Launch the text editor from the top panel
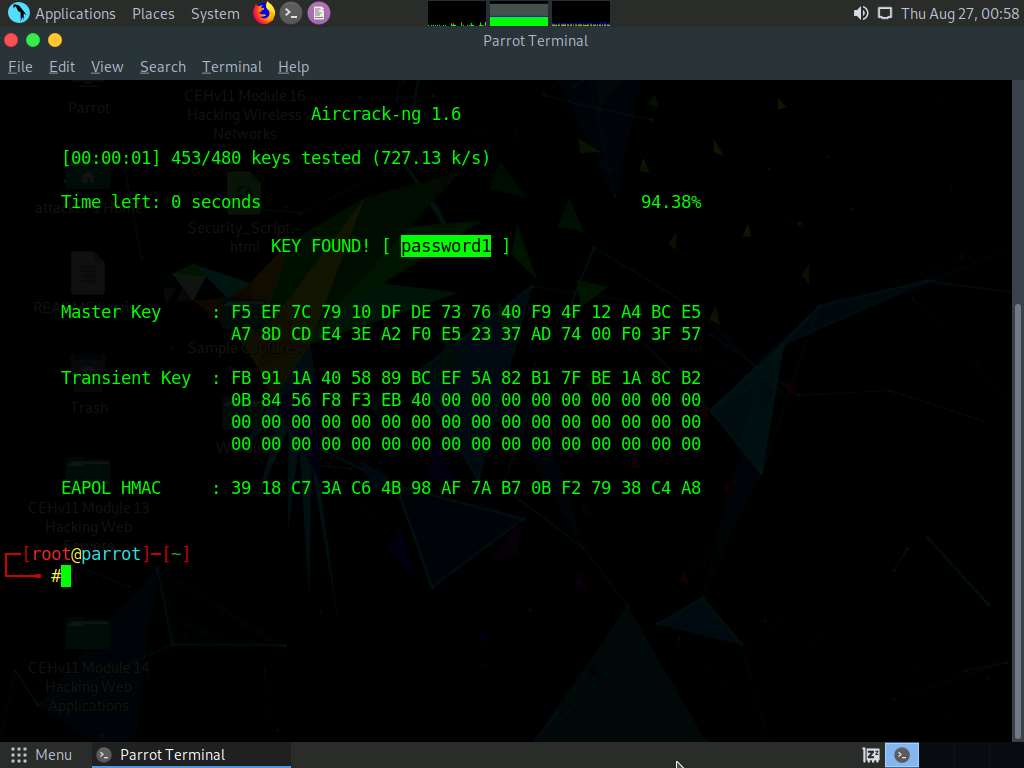Viewport: 1024px width, 768px height. tap(320, 13)
